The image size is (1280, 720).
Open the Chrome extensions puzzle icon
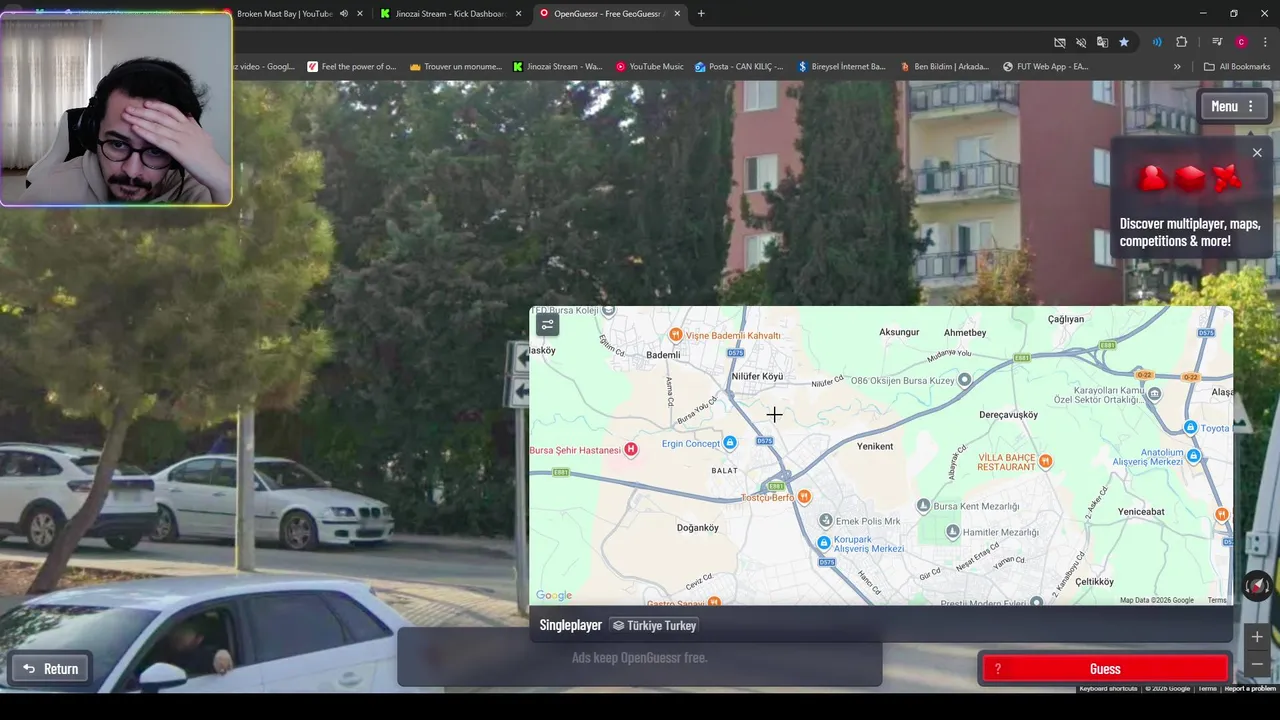click(1182, 42)
